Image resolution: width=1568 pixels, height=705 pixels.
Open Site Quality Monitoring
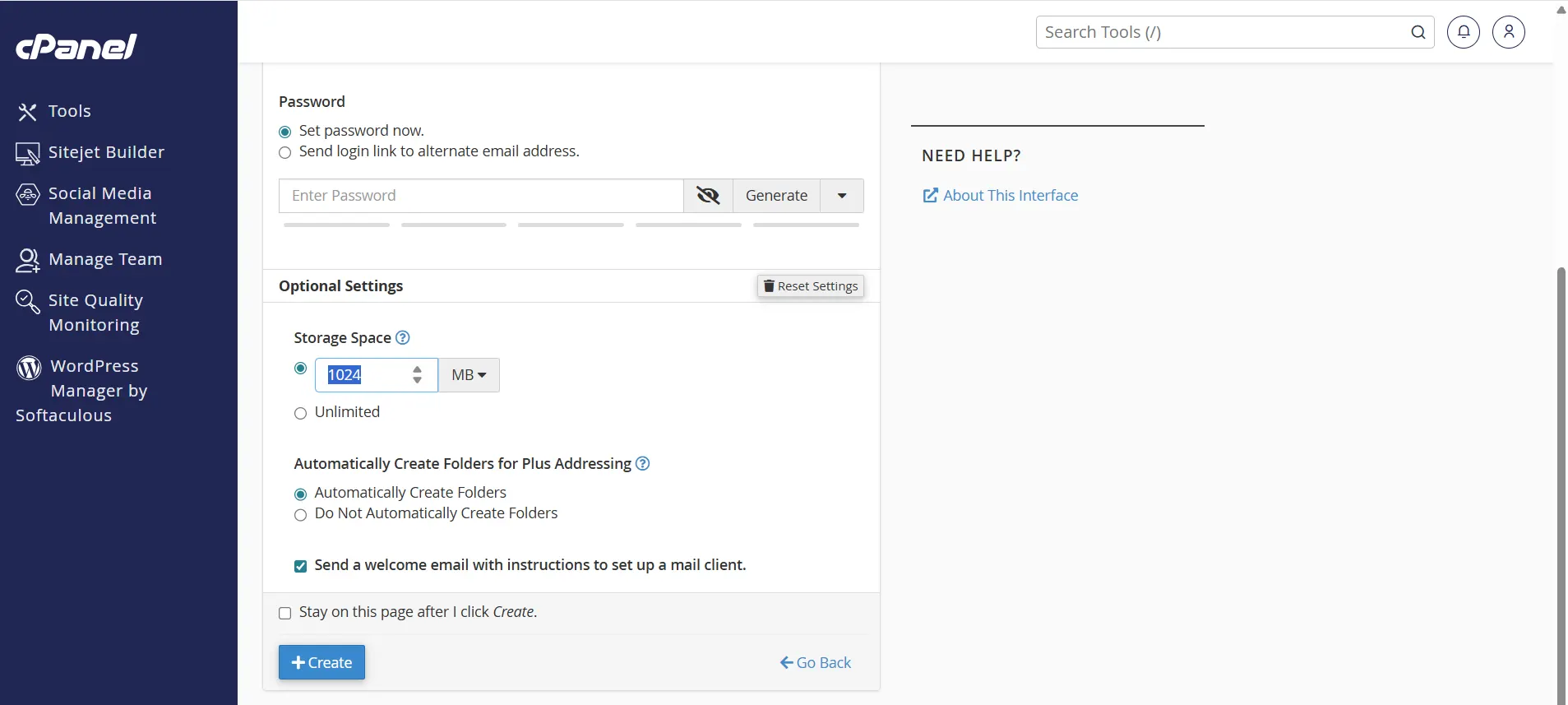pos(95,313)
